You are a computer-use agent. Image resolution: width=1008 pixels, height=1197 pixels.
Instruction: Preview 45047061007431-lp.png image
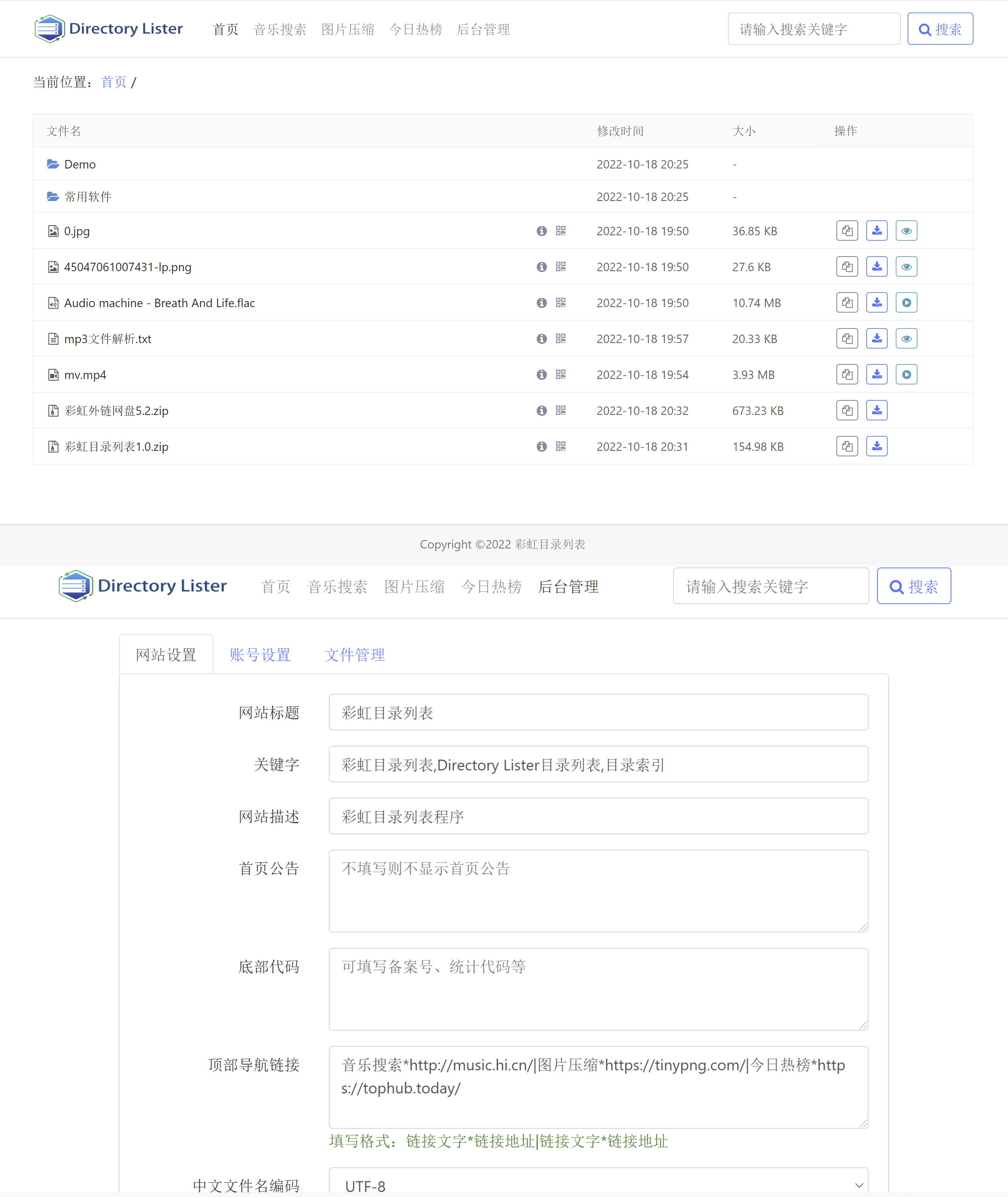point(906,267)
